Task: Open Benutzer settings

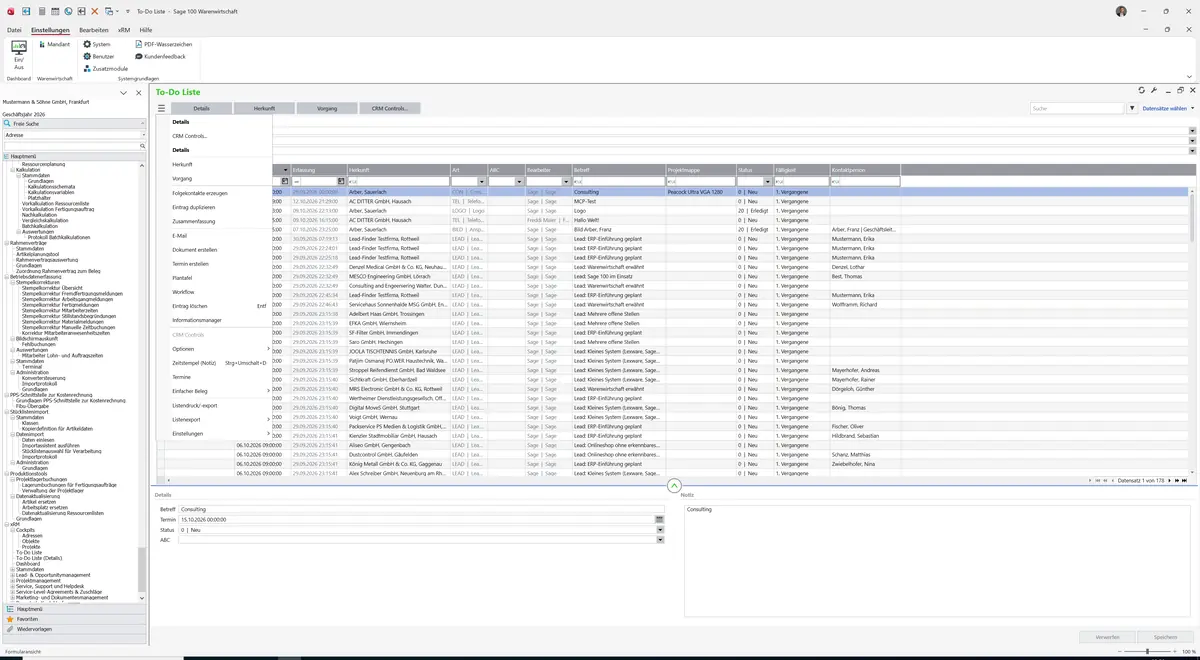Action: (x=99, y=56)
